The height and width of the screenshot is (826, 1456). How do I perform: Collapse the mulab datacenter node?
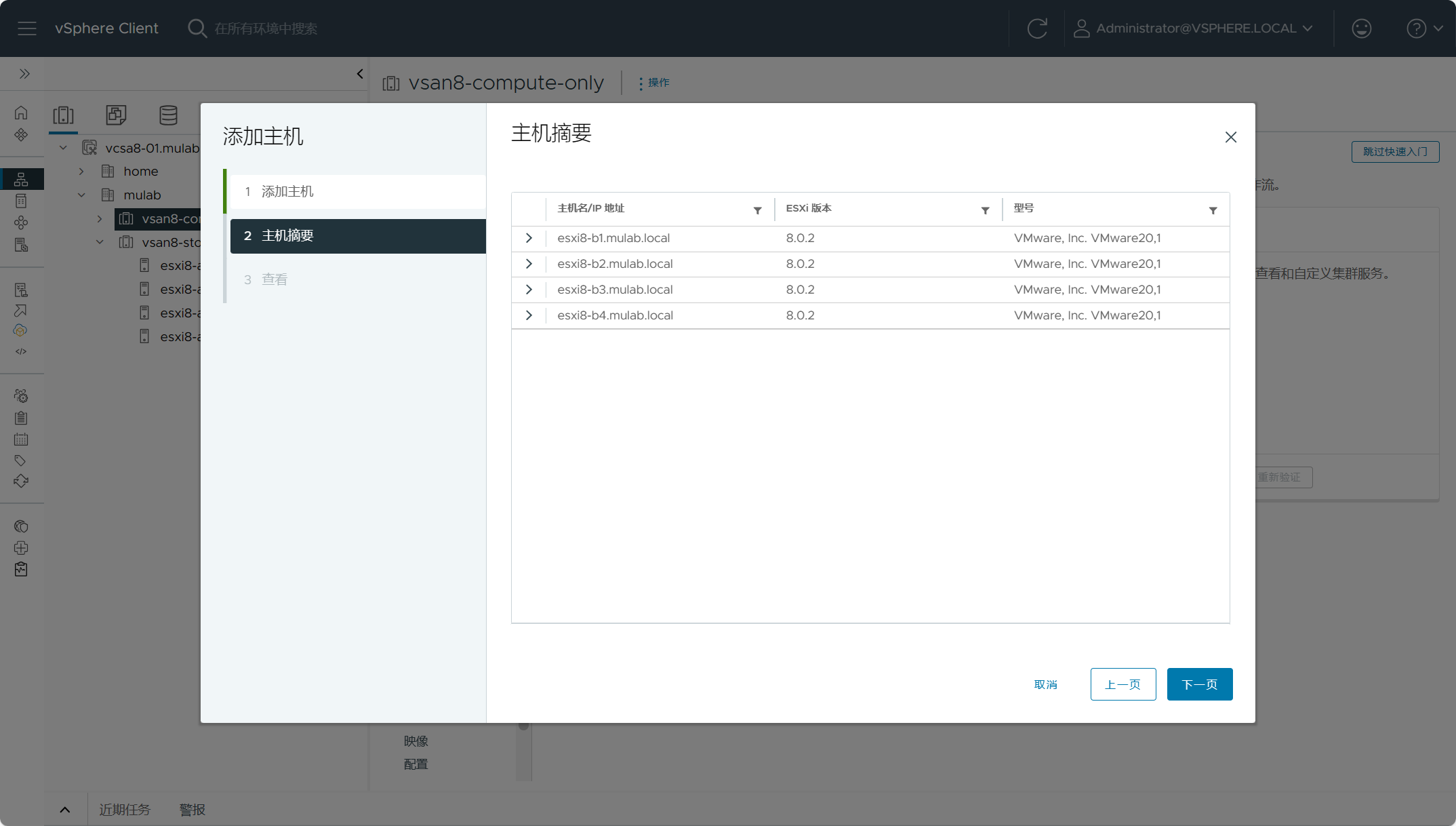point(81,195)
